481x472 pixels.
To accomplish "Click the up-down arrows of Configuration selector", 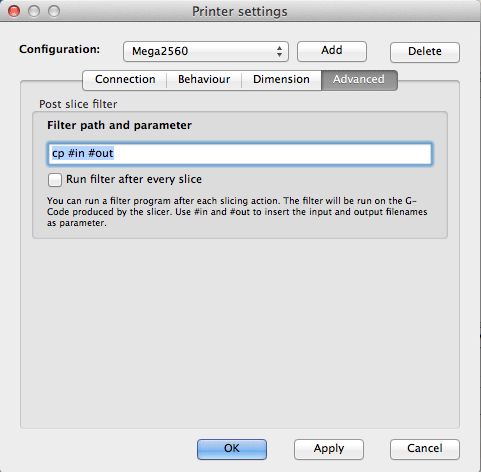I will (x=279, y=51).
